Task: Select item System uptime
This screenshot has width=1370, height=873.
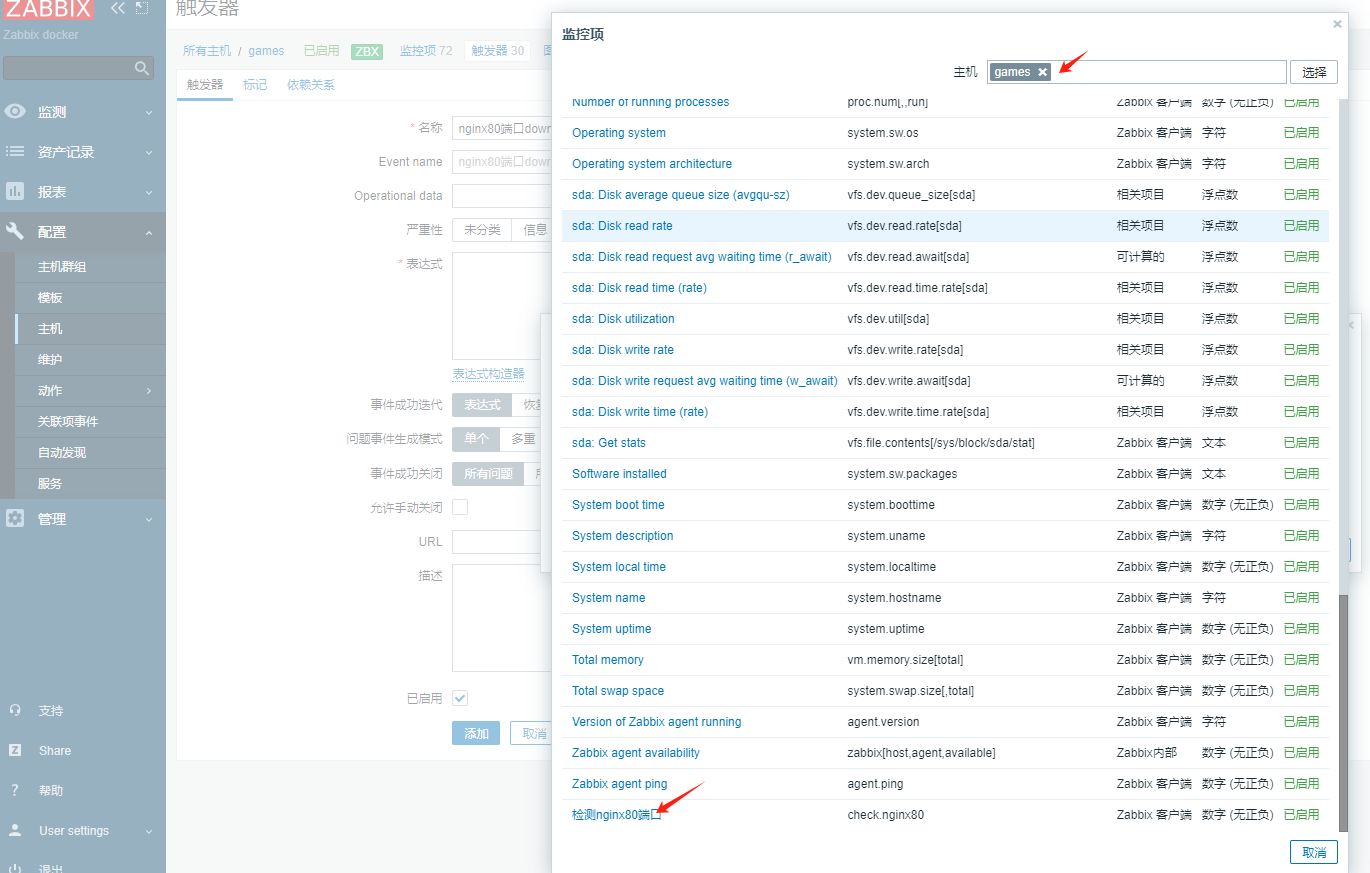Action: point(611,629)
